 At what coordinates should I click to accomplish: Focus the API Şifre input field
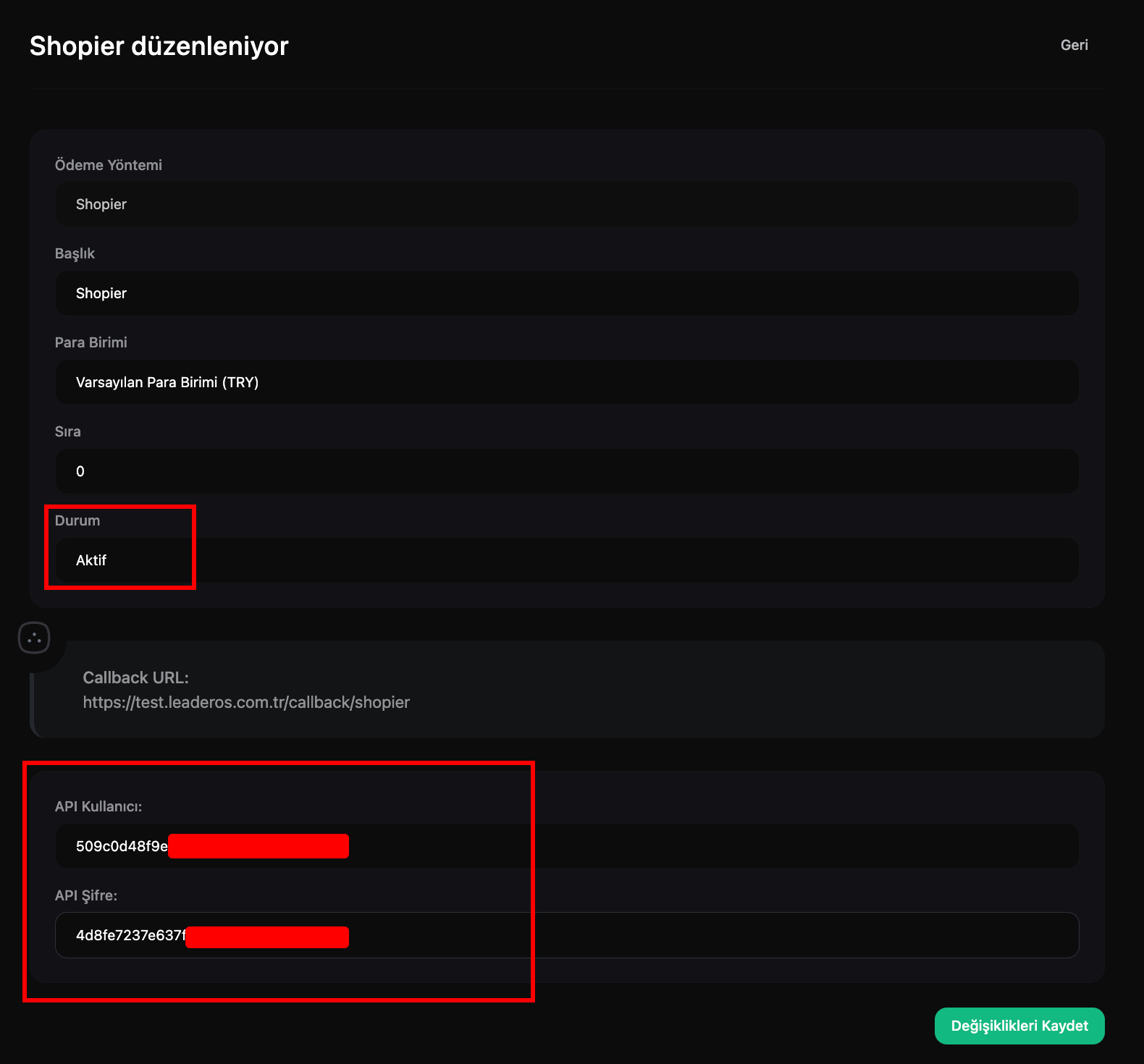pos(567,935)
